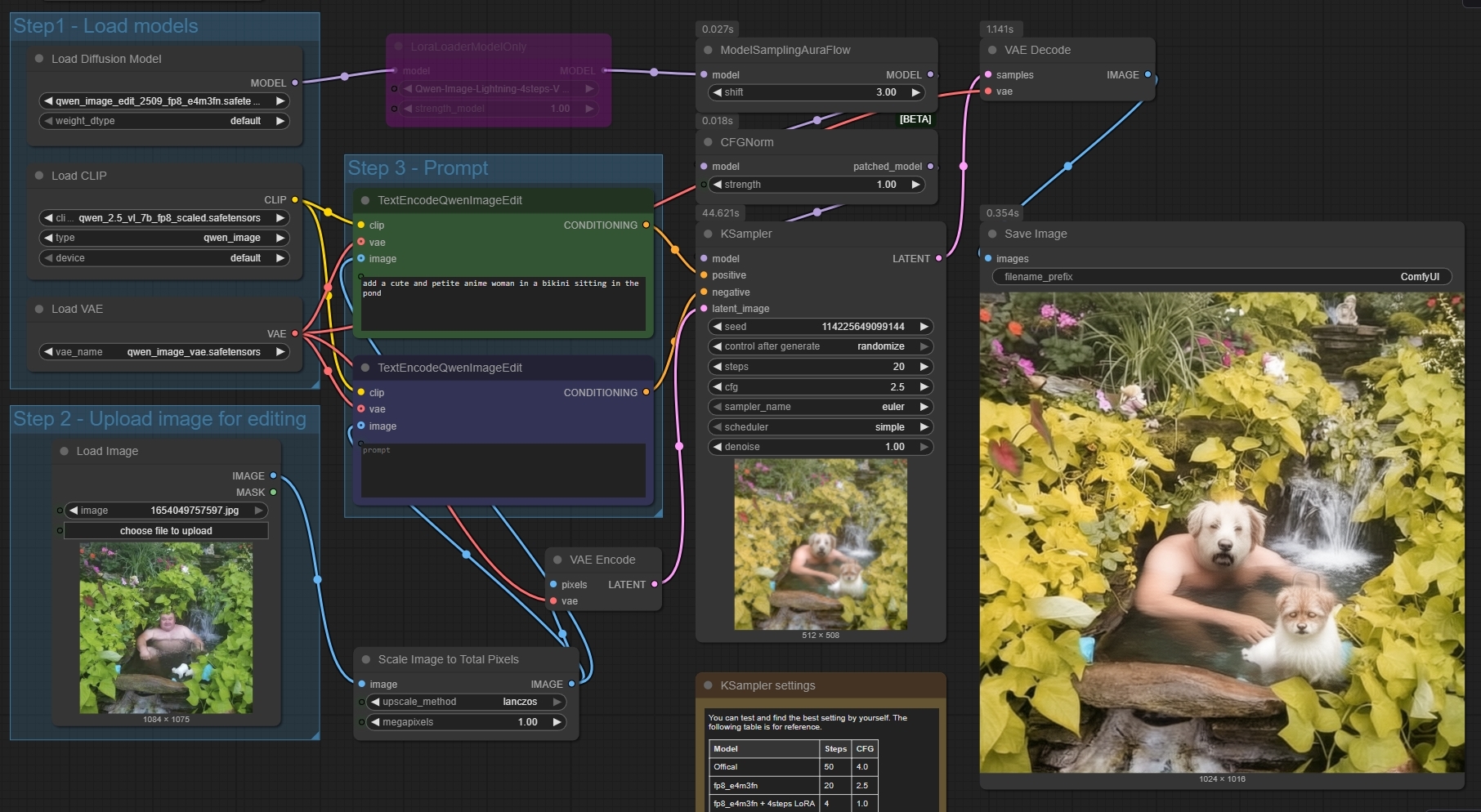Click the positive prompt text about anime woman

coord(500,288)
